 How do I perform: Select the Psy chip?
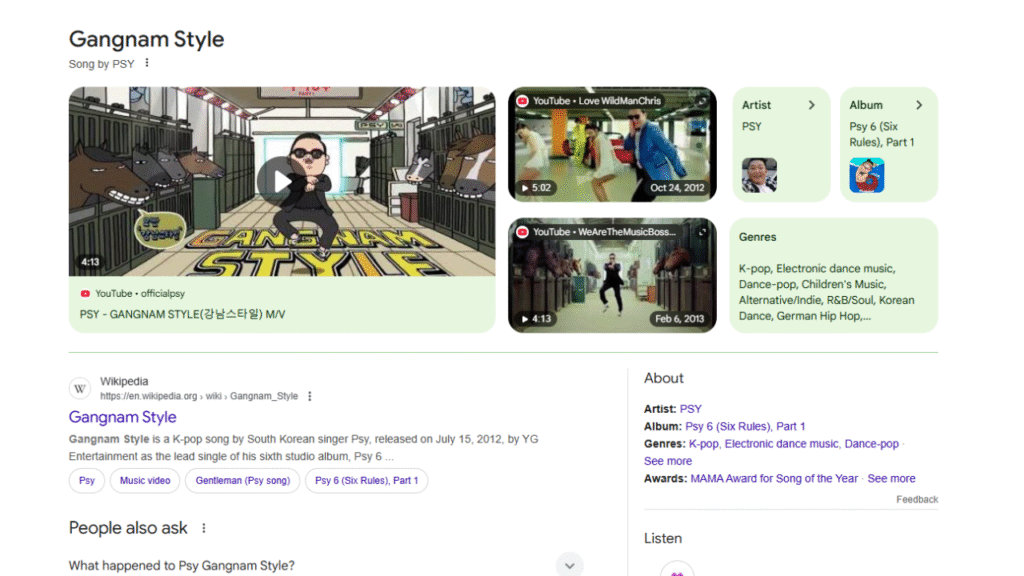[x=87, y=481]
